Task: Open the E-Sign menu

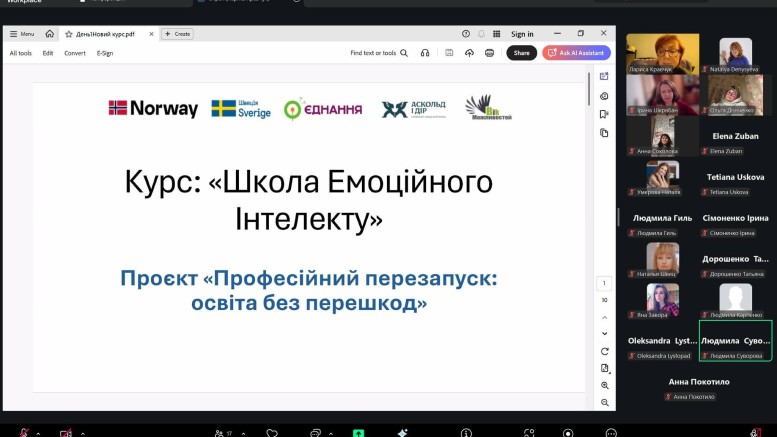Action: coord(105,53)
